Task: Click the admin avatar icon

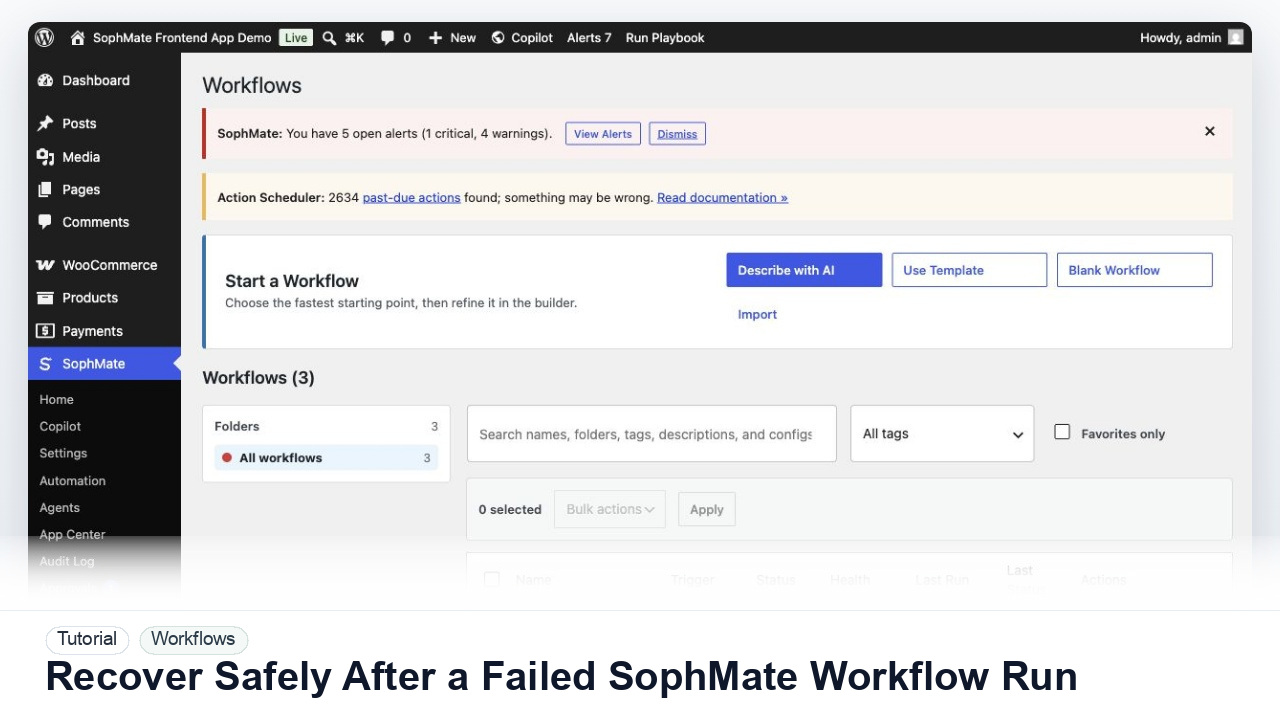Action: tap(1236, 37)
